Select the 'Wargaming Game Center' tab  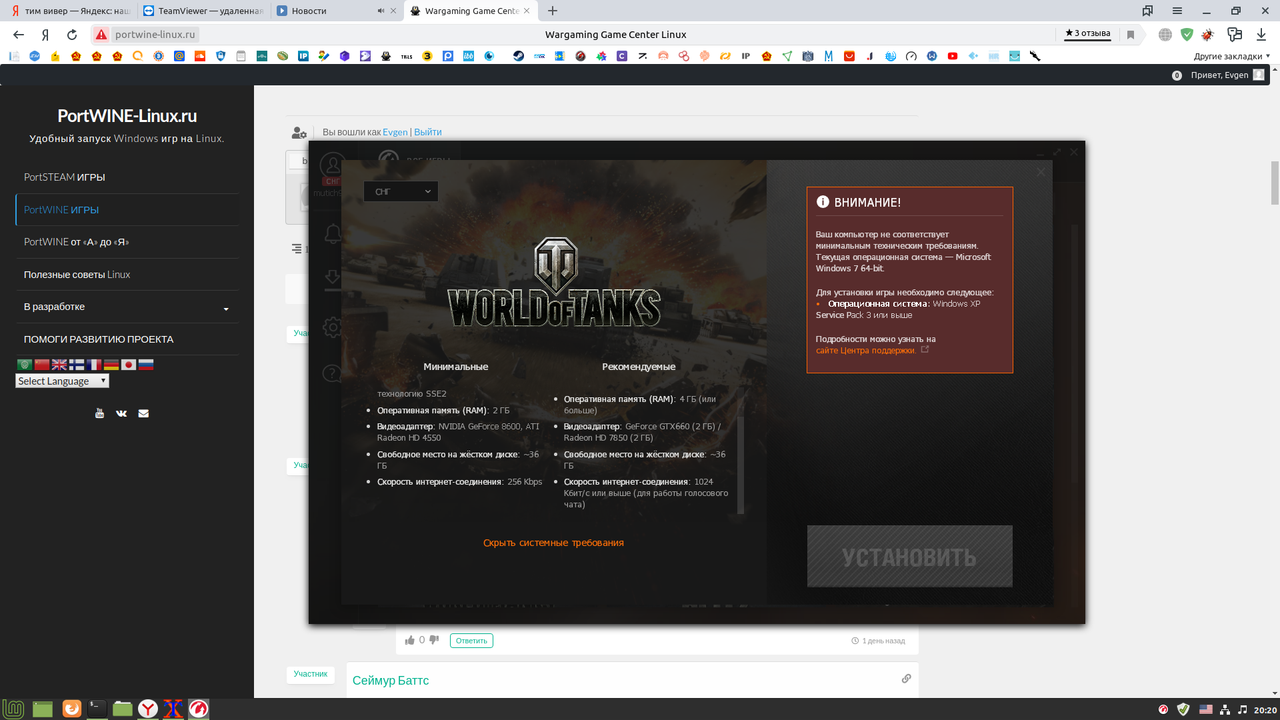(x=471, y=11)
